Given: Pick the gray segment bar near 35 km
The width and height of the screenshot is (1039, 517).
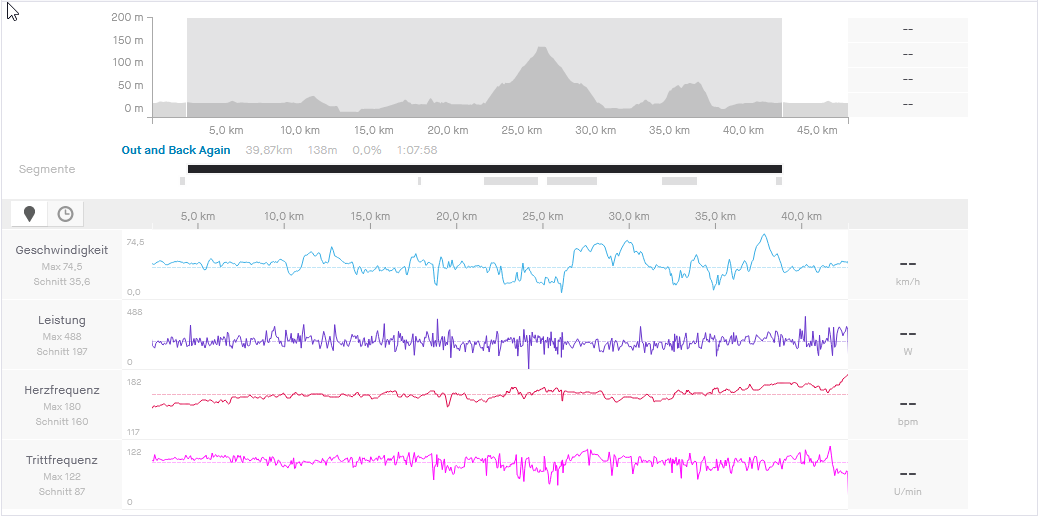Looking at the screenshot, I should coord(679,181).
